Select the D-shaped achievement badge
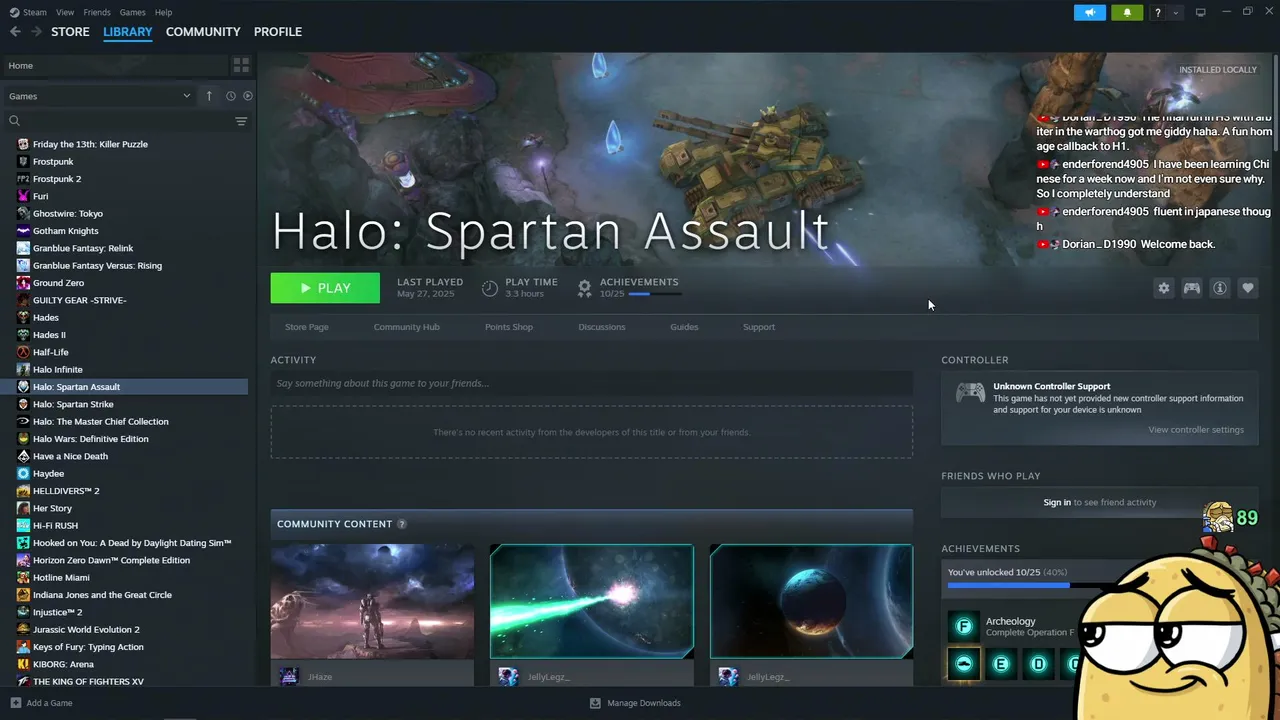This screenshot has height=720, width=1280. click(1039, 664)
